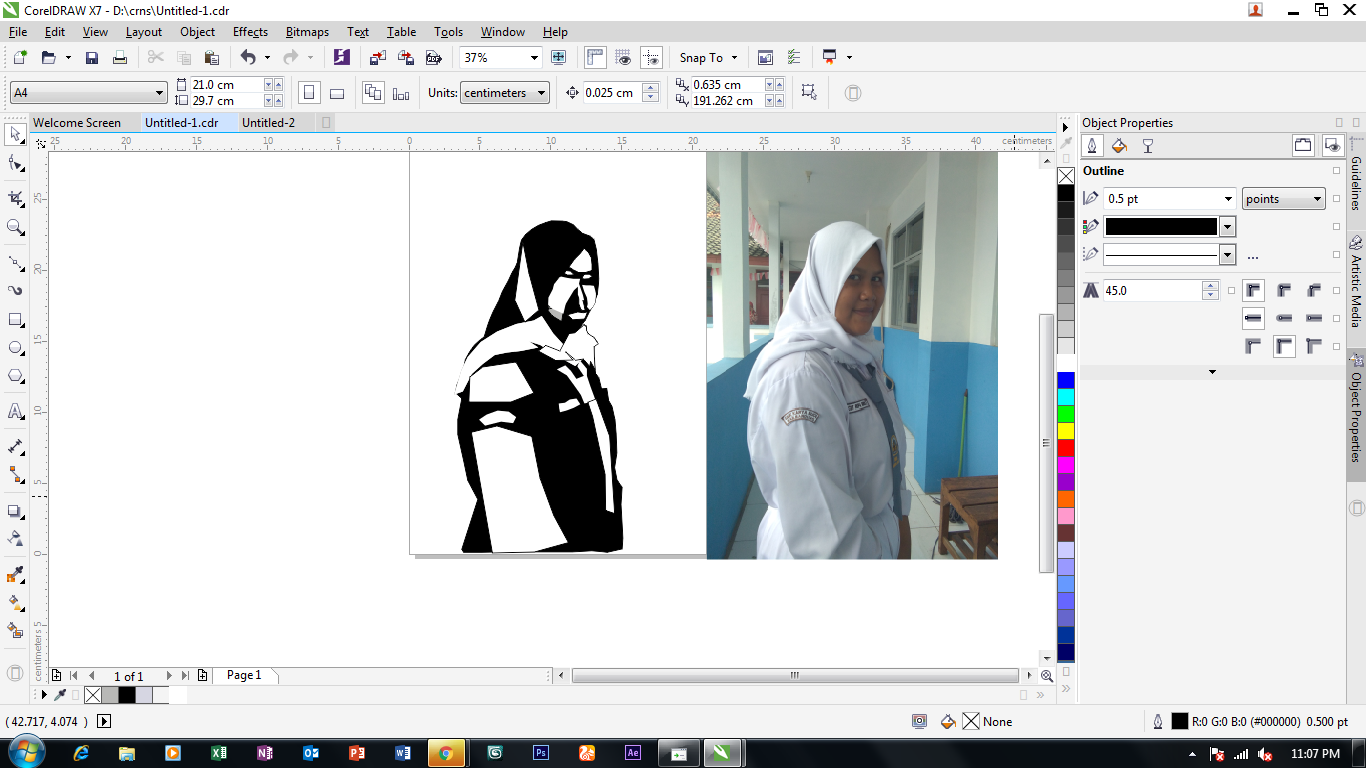Open the Transparency section in Object Properties

(x=1148, y=146)
